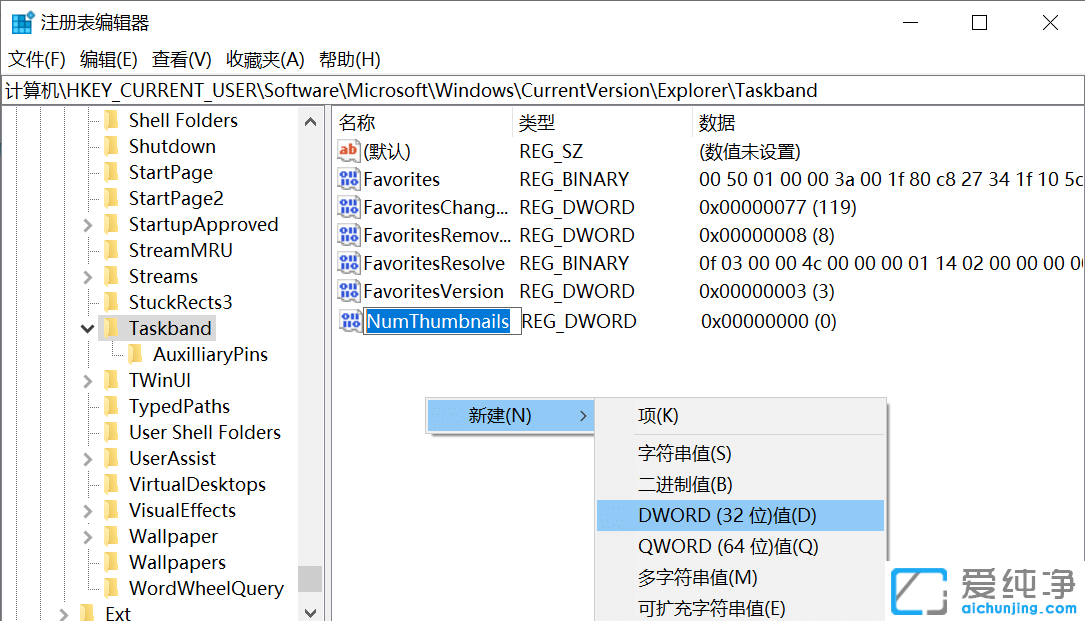The image size is (1085, 621).
Task: Click the 类型 column header
Action: [x=537, y=122]
